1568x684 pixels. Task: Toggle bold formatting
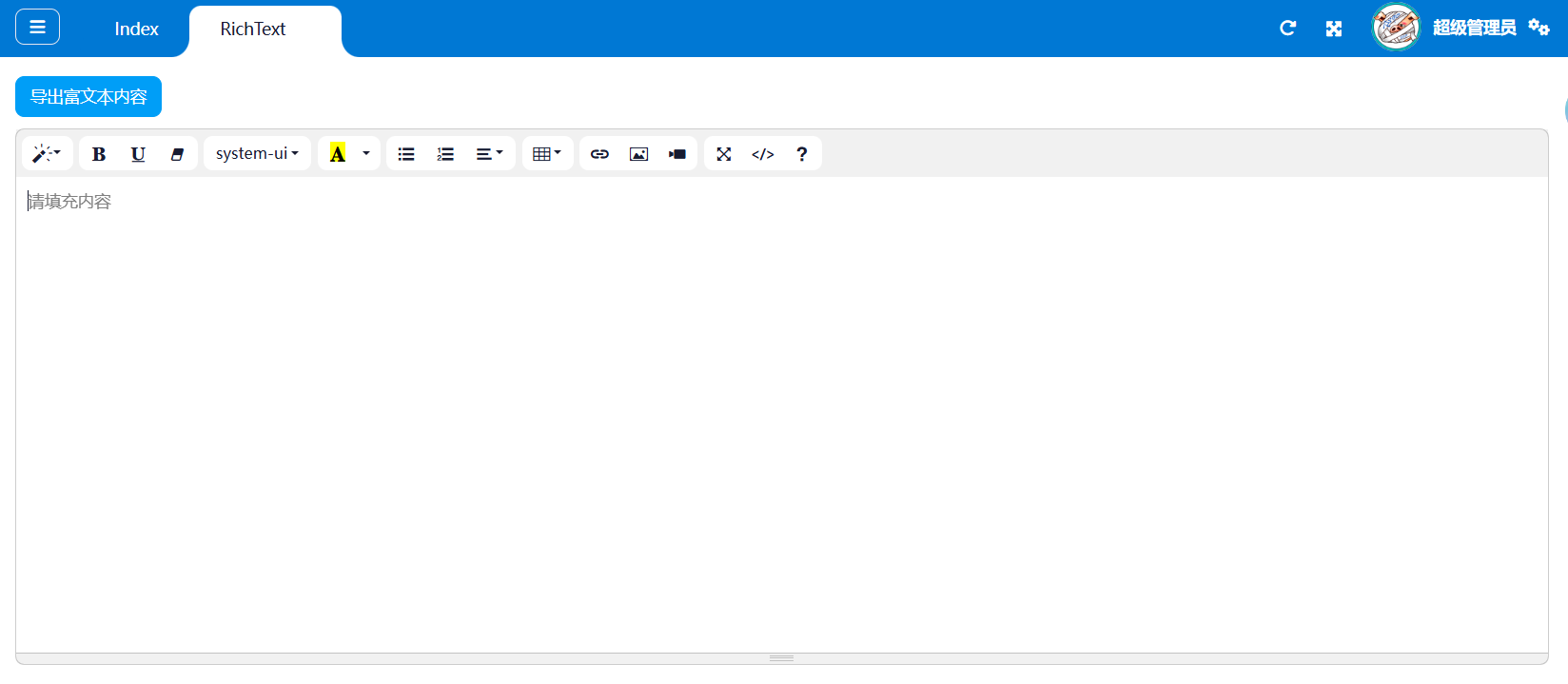[x=99, y=153]
